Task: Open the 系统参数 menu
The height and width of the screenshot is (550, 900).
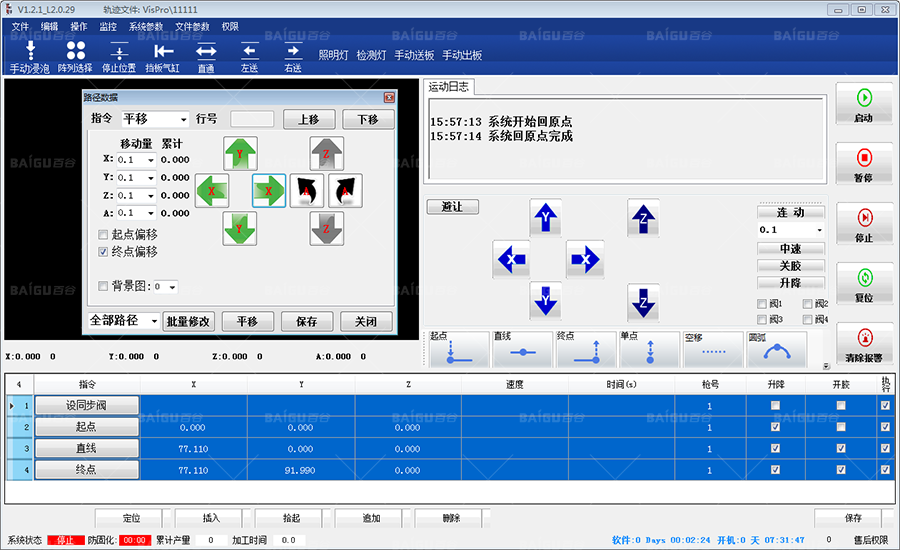Action: click(x=146, y=26)
